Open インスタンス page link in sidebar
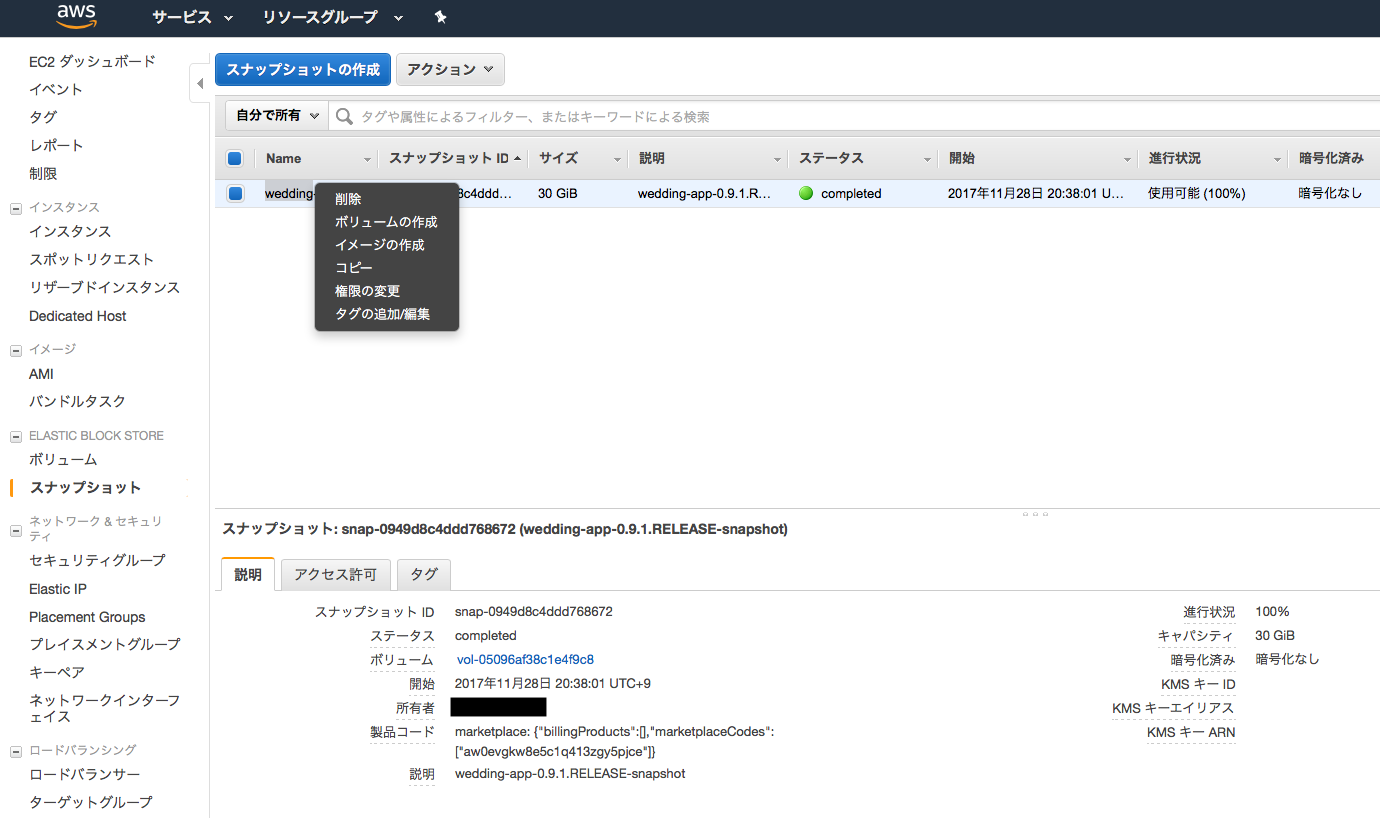The height and width of the screenshot is (818, 1380). click(x=70, y=231)
